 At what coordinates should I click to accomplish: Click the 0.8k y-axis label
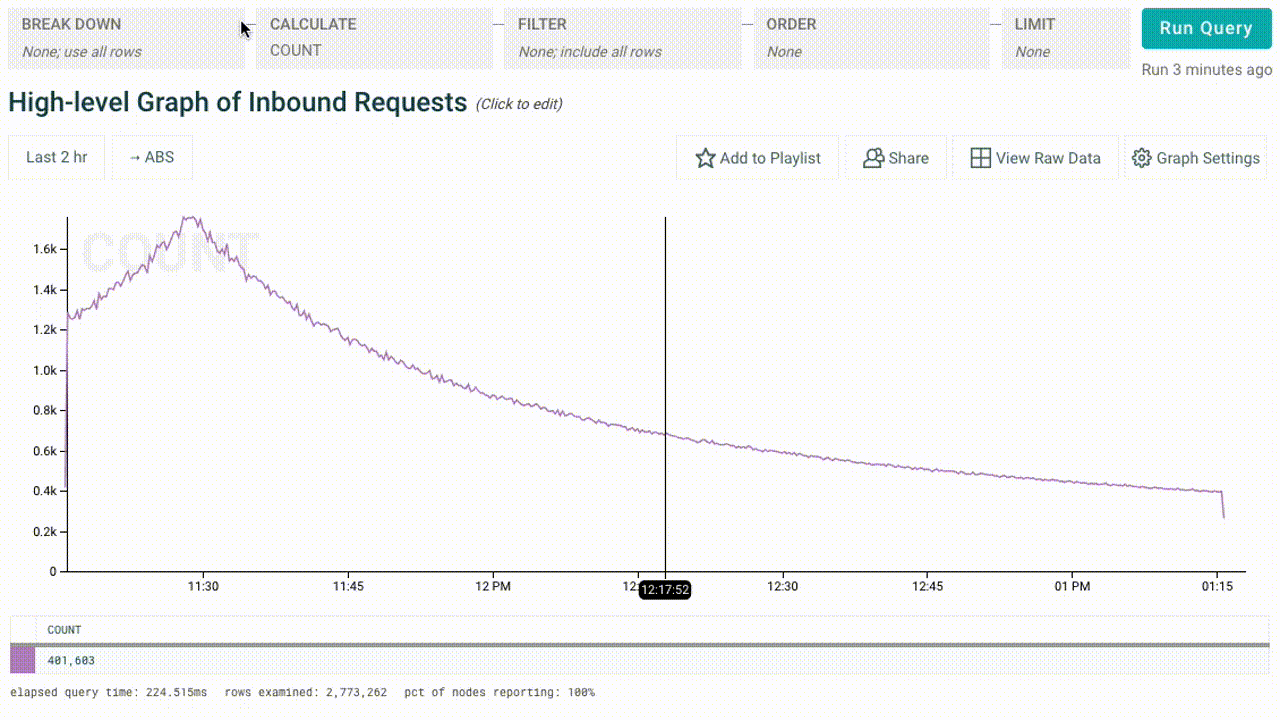coord(43,410)
